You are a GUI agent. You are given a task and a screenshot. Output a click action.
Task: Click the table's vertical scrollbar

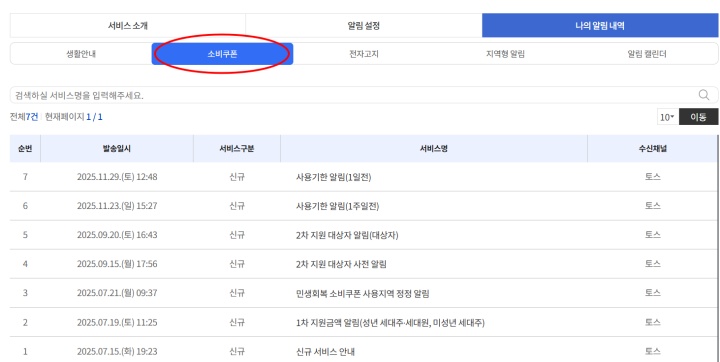point(719,248)
